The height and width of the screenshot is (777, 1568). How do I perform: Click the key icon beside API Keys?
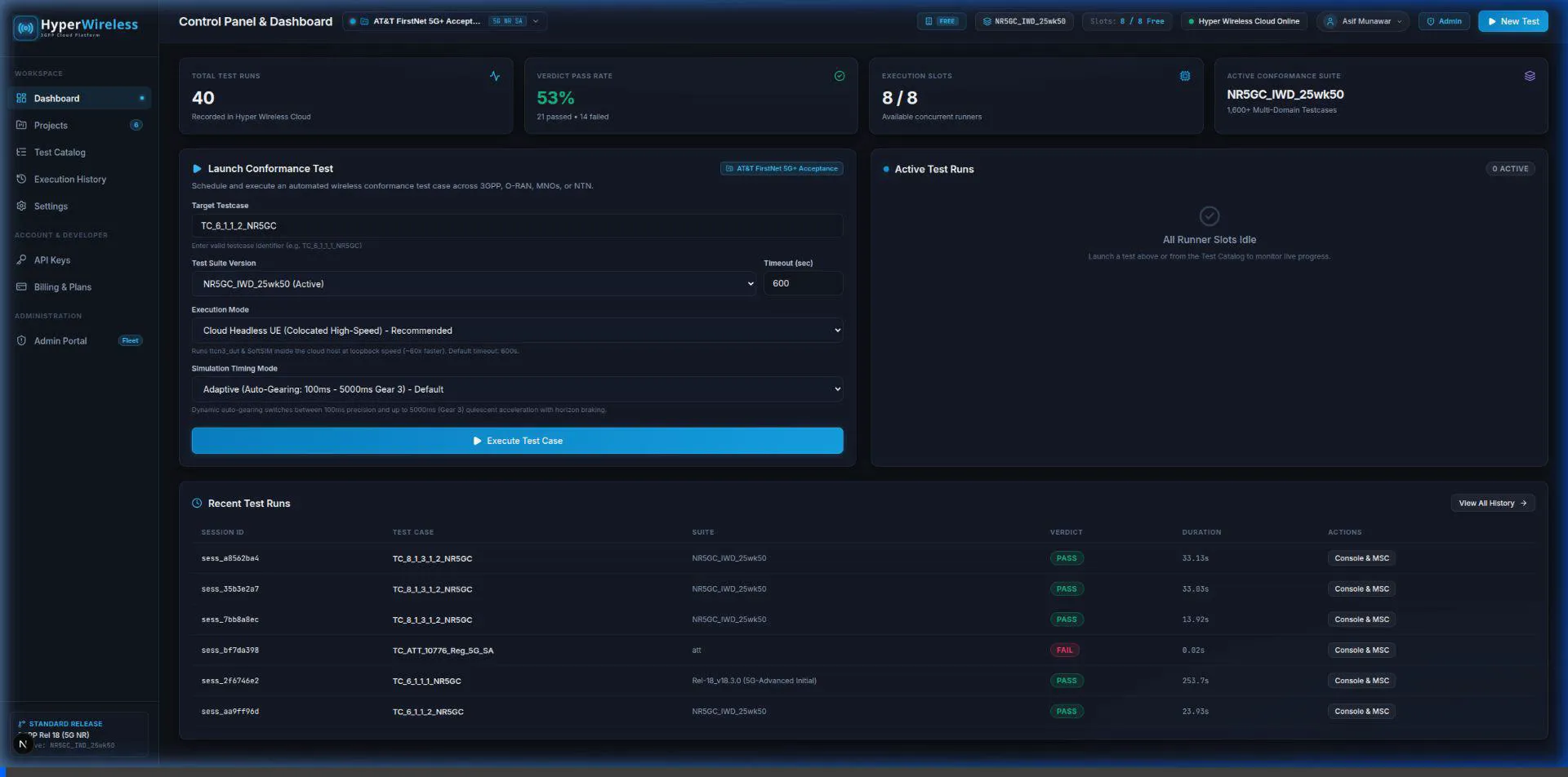21,260
